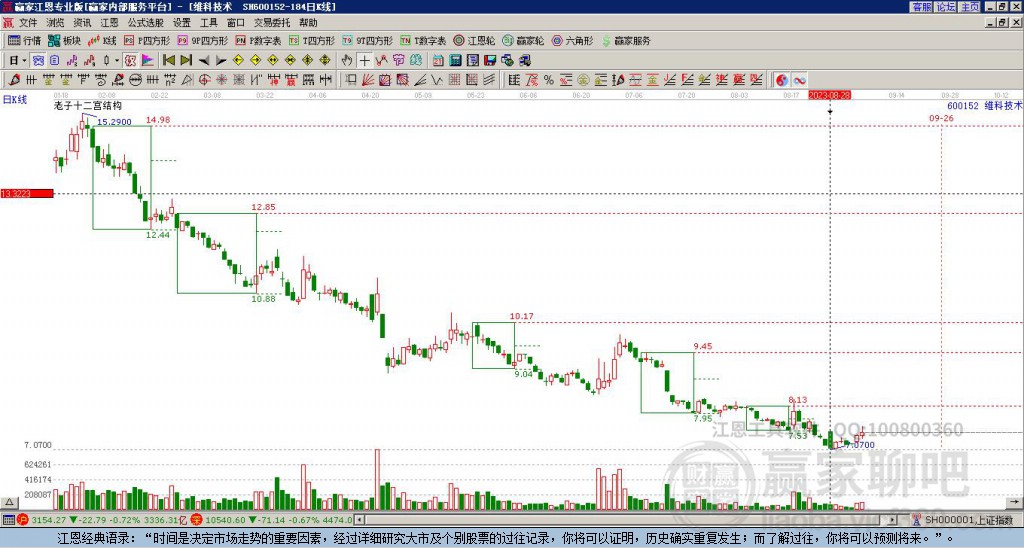This screenshot has height=548, width=1024.
Task: Open the 文件 menu
Action: pyautogui.click(x=28, y=23)
